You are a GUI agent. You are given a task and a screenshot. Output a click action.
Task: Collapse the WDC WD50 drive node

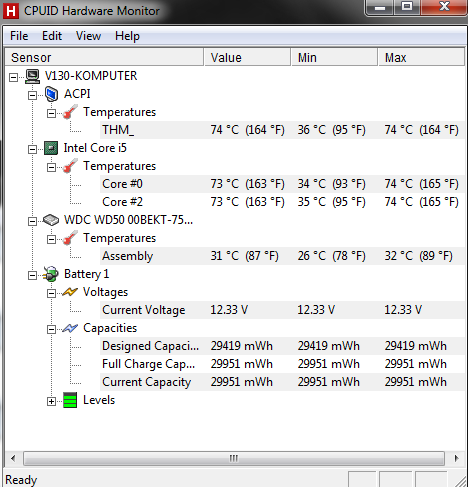click(x=32, y=222)
